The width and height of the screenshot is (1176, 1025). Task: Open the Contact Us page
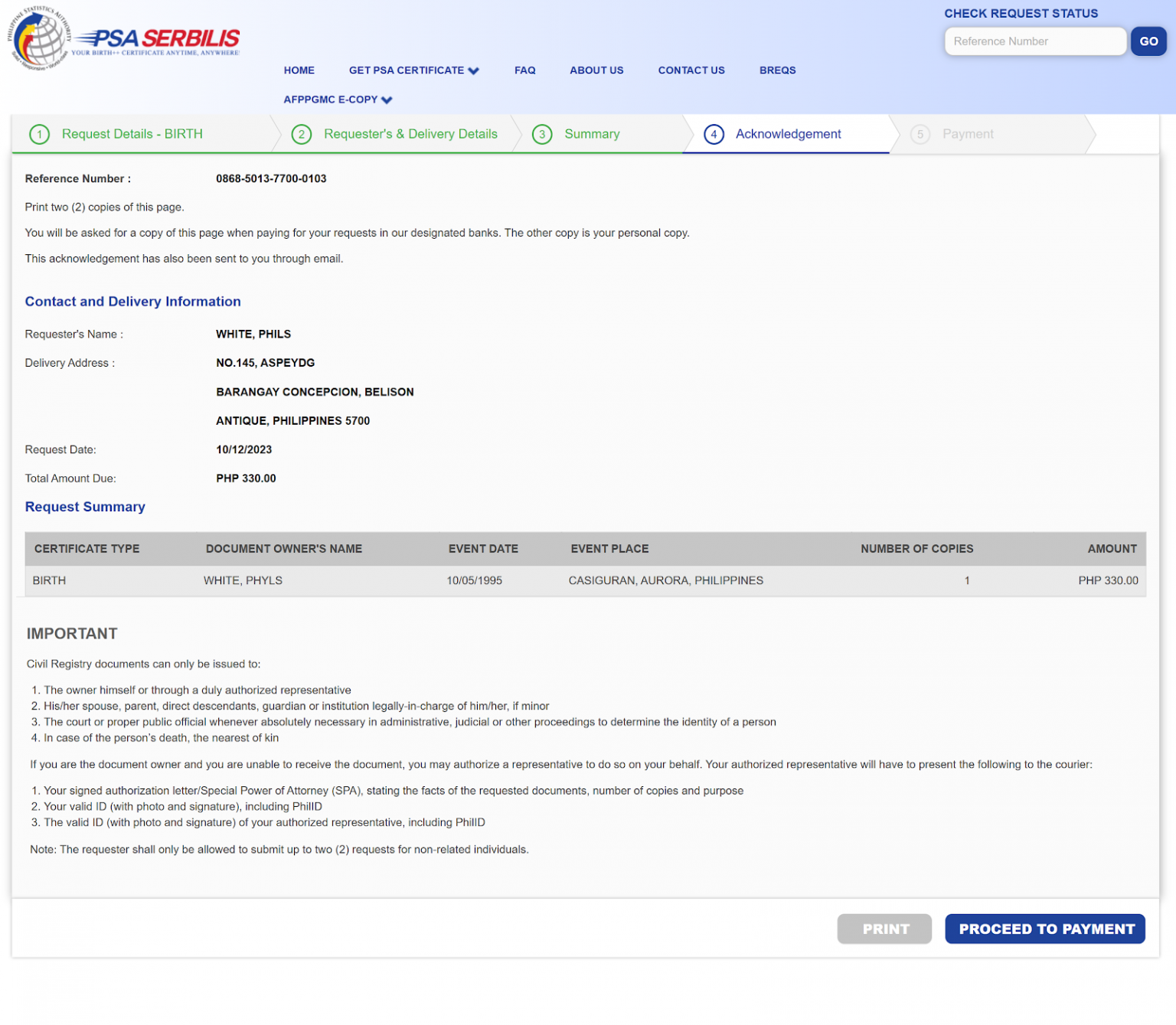[x=691, y=70]
